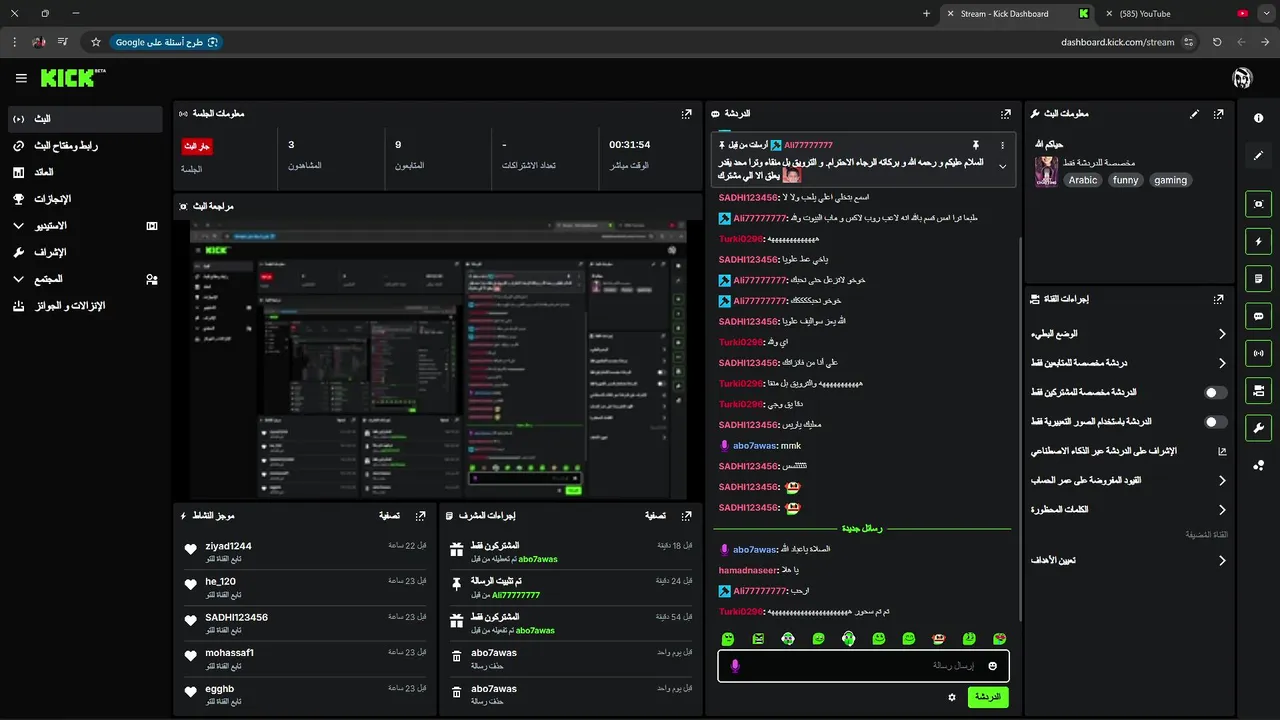Toggle subscribers-only chat (الدردشة مخصصة للمشتركين فقط)
Screen dimensions: 1280x720
pyautogui.click(x=1215, y=393)
